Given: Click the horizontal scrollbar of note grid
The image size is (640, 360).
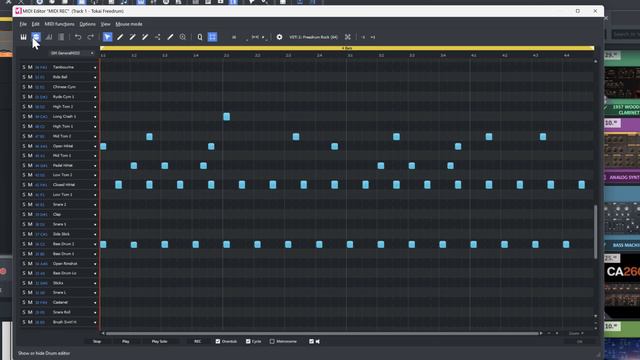Looking at the screenshot, I should 322,333.
